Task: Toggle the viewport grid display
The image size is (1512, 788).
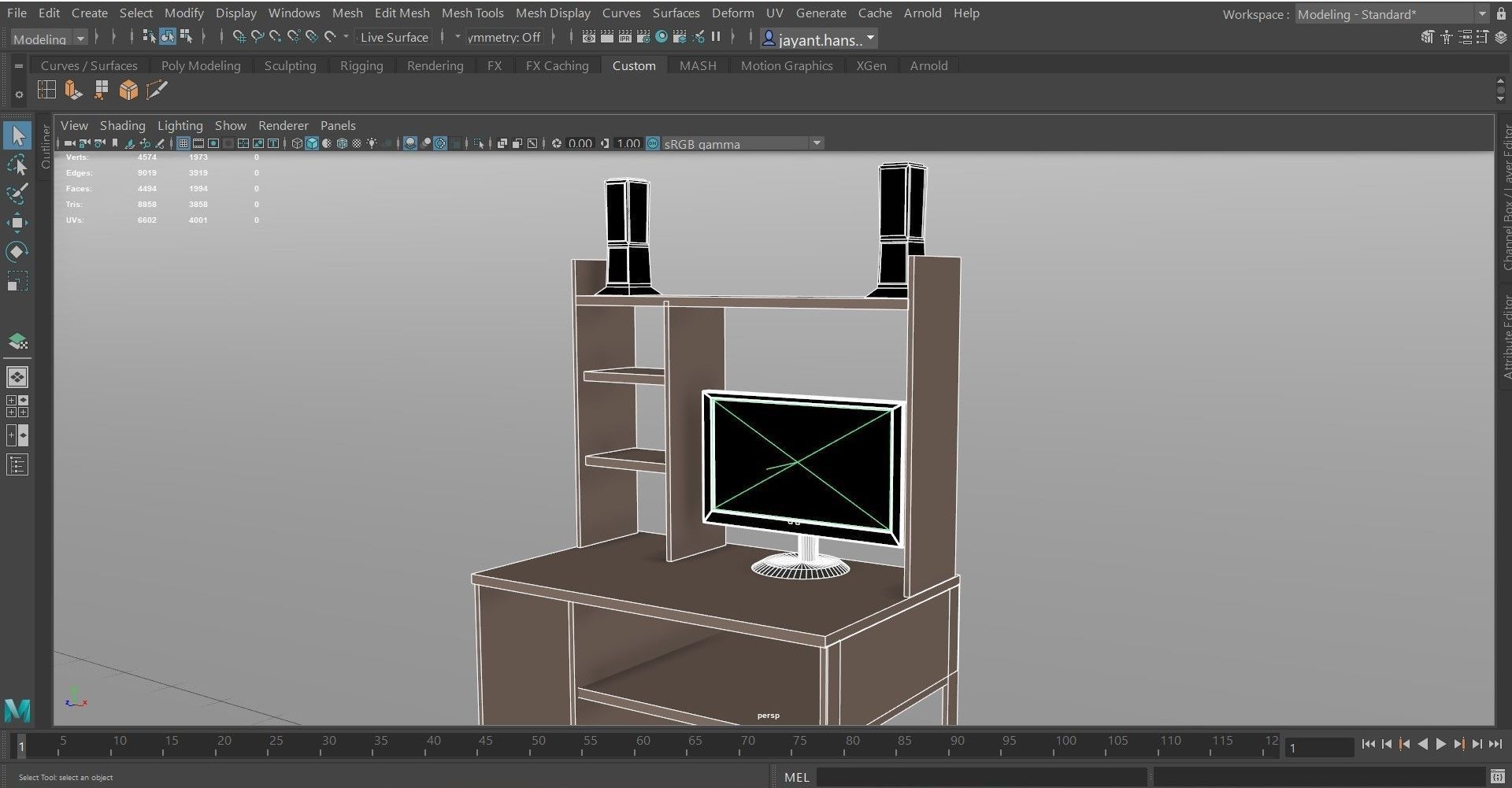Action: click(x=183, y=143)
